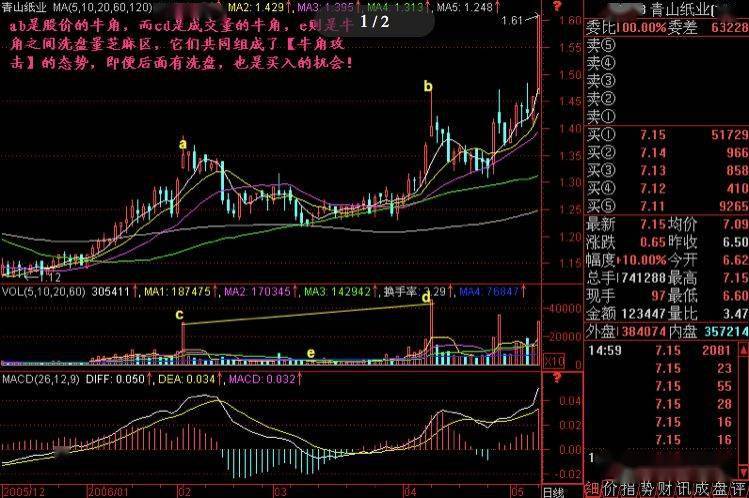749x498 pixels.
Task: Click the 买③ price 7.13
Action: (x=653, y=170)
